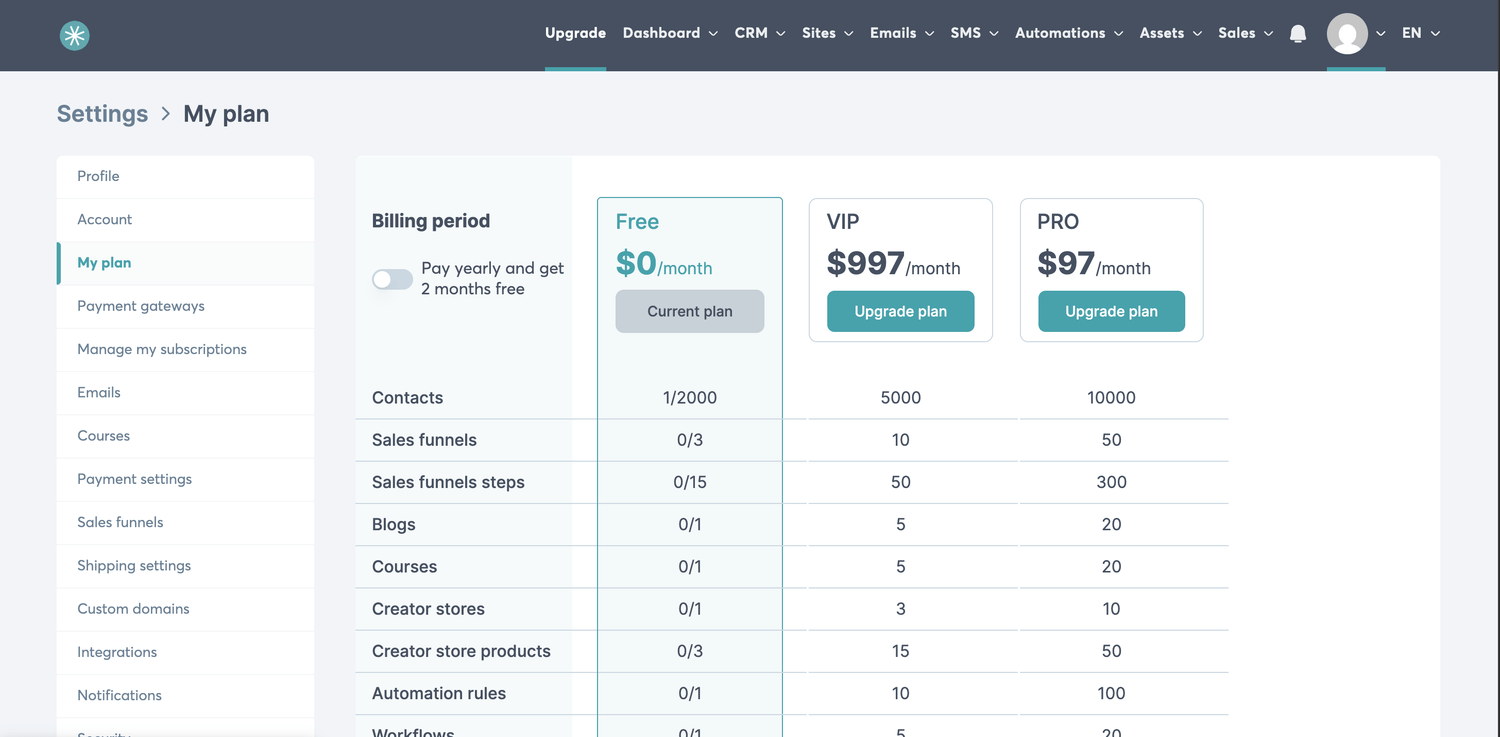Screen dimensions: 1500x737
Task: Click Upgrade plan for VIP
Action: click(x=900, y=311)
